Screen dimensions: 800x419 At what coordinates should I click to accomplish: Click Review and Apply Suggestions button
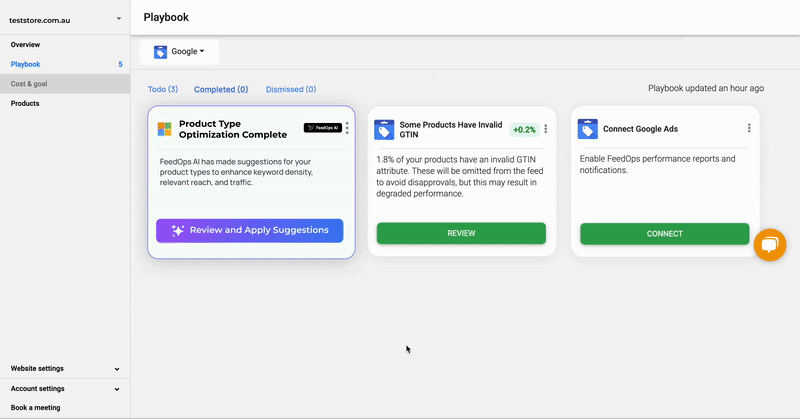249,231
